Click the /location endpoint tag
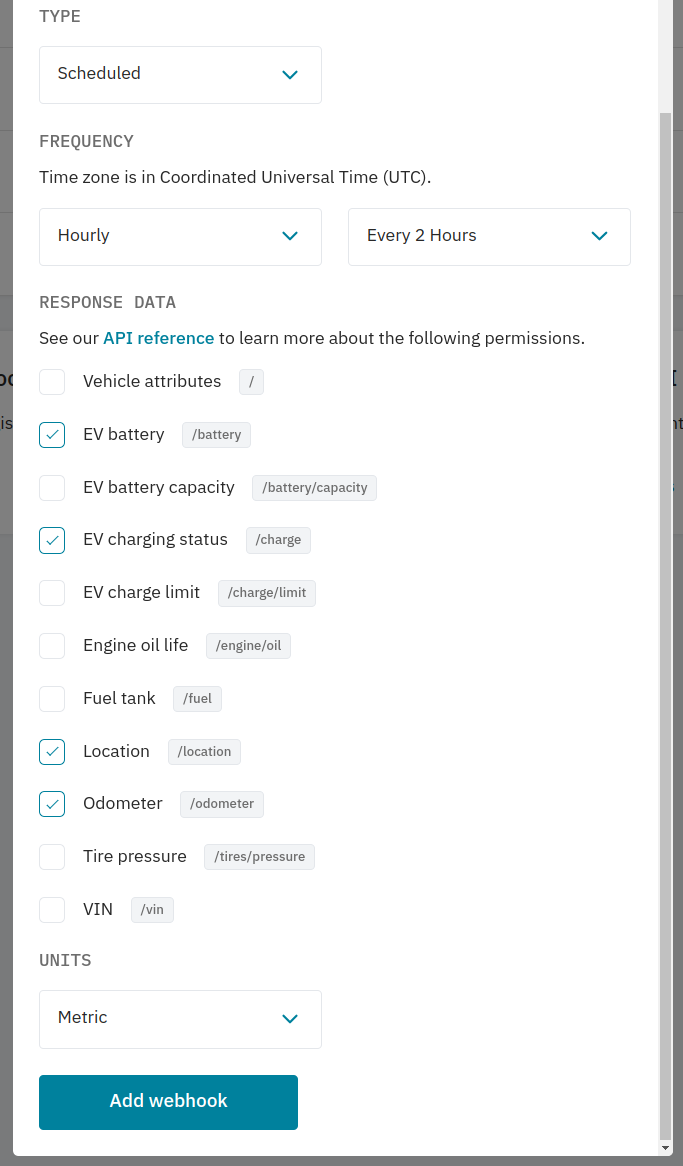 [x=205, y=752]
